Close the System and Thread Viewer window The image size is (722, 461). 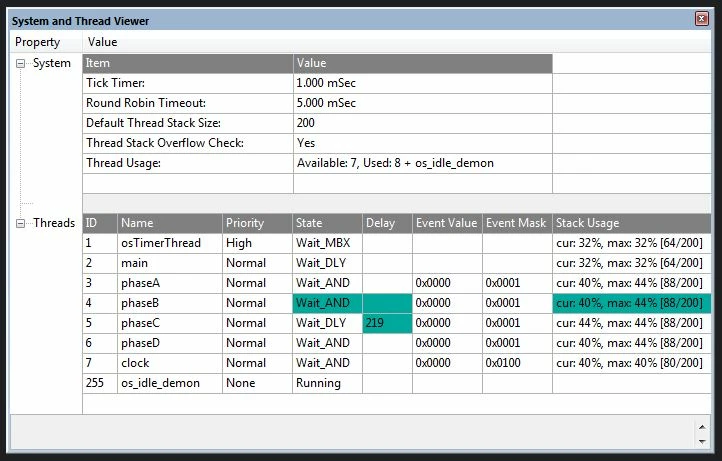701,18
